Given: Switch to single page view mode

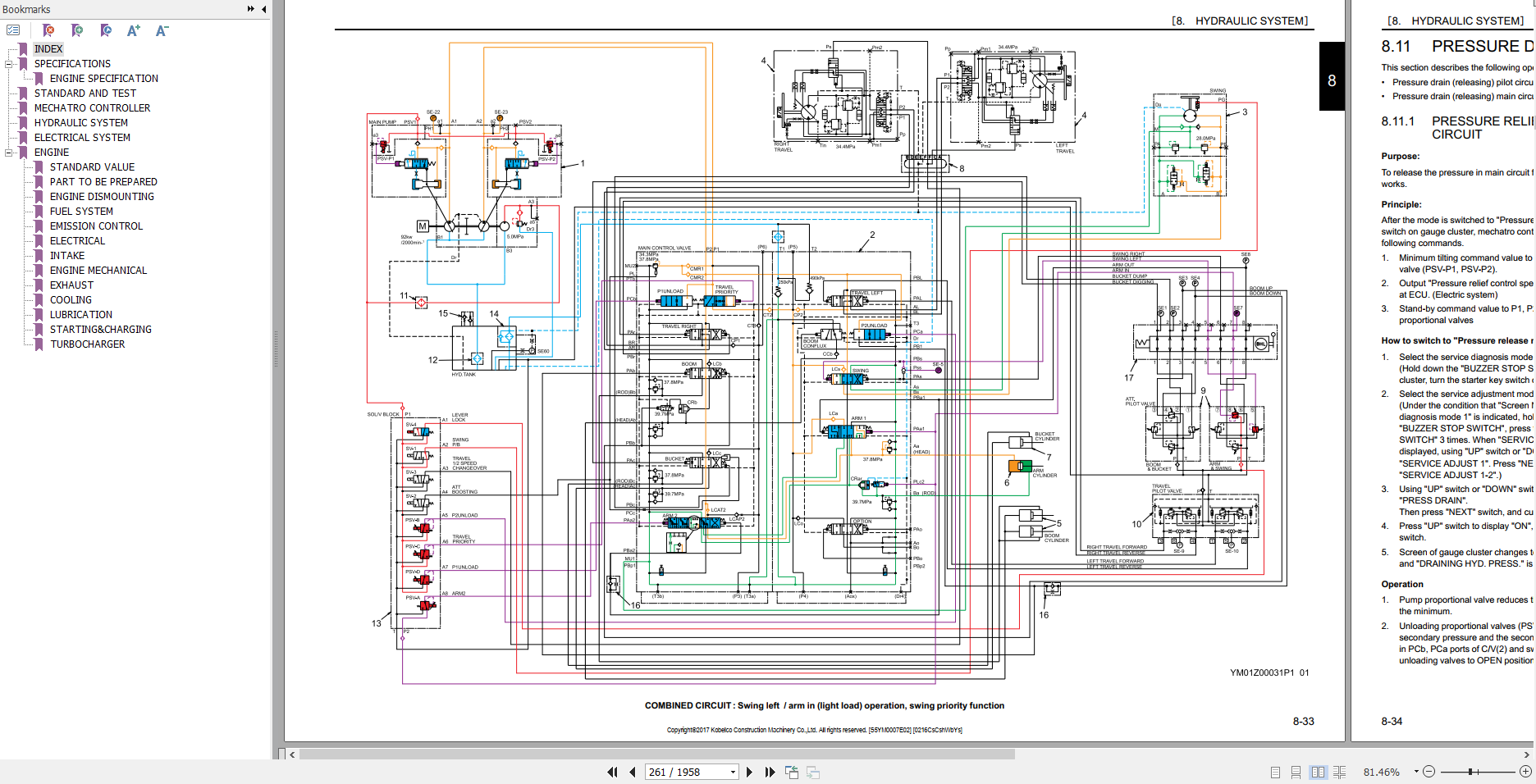Looking at the screenshot, I should [x=1275, y=772].
